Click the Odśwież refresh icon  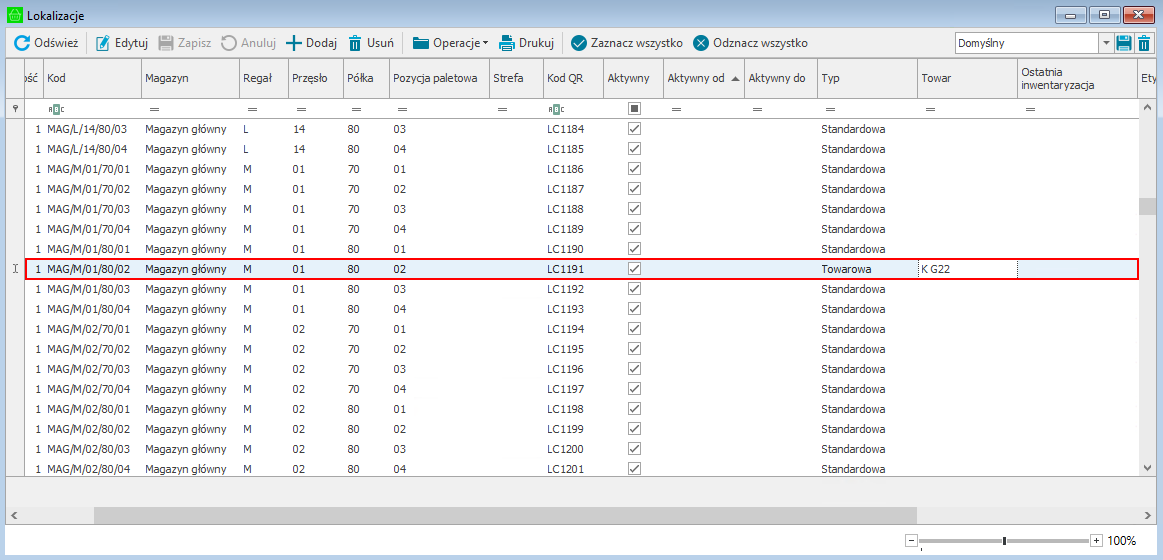tap(22, 43)
